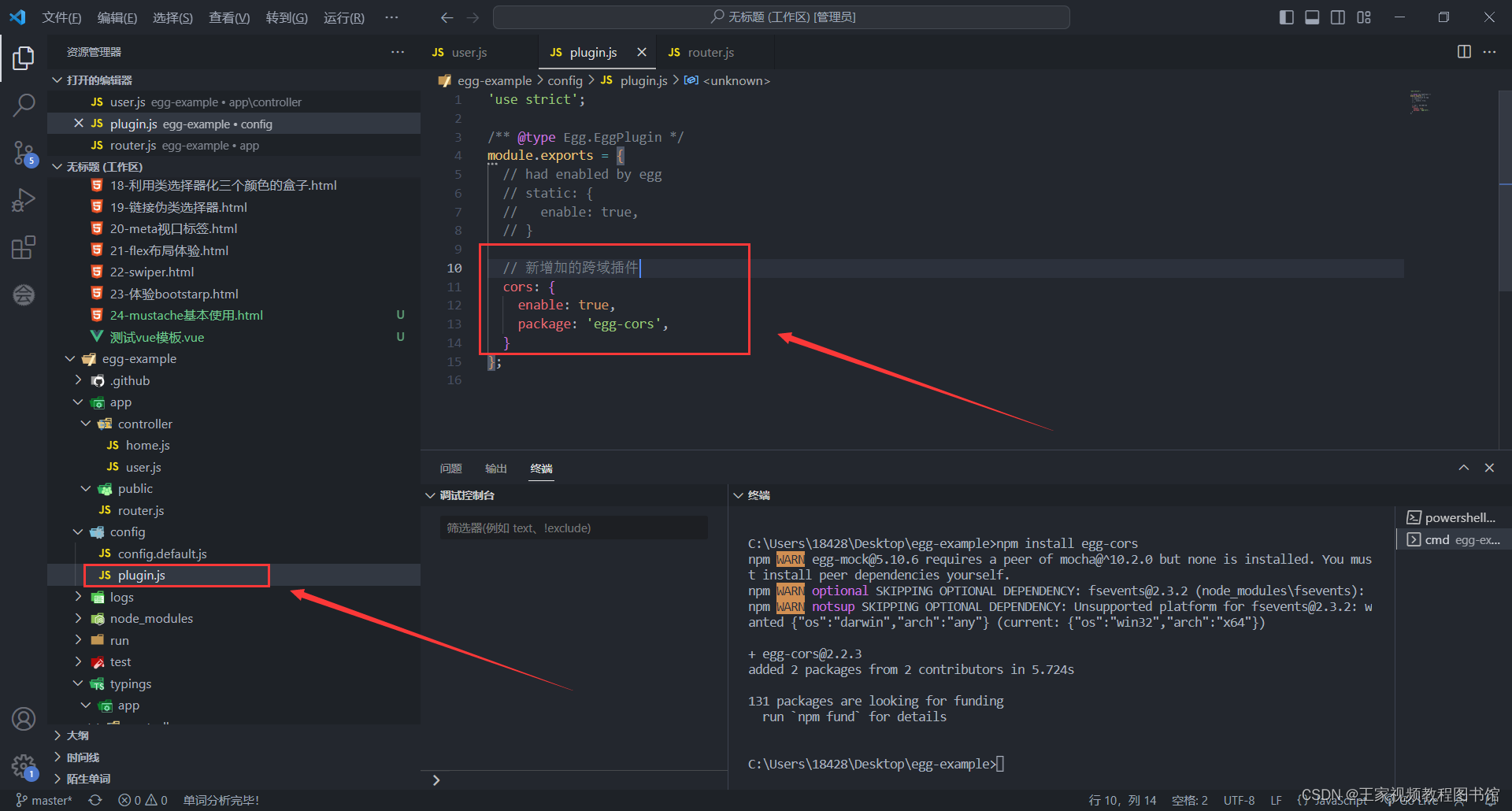
Task: Close the plugin.js editor tab
Action: 642,52
